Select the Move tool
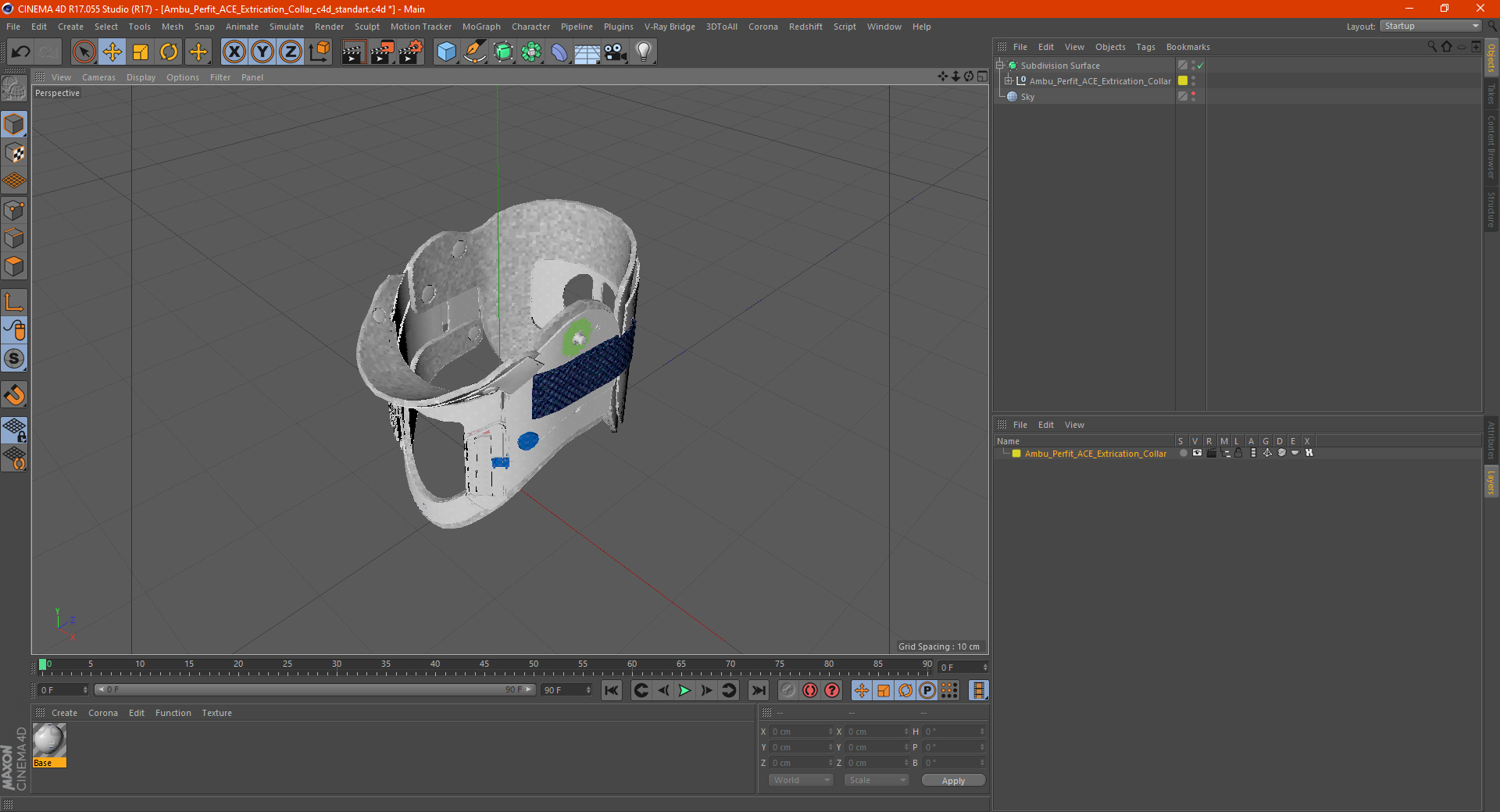The image size is (1500, 812). tap(112, 52)
